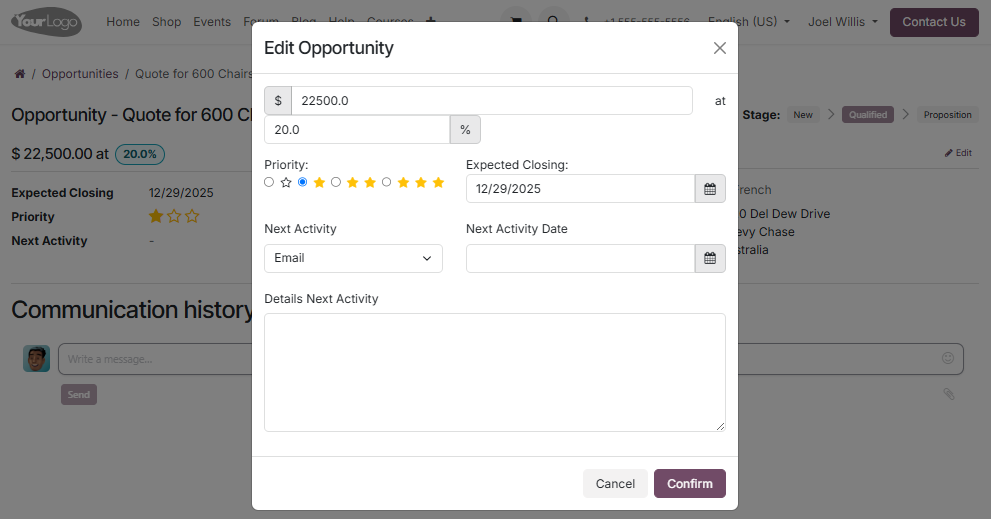Open the Next Activity Date calendar picker

tap(710, 258)
